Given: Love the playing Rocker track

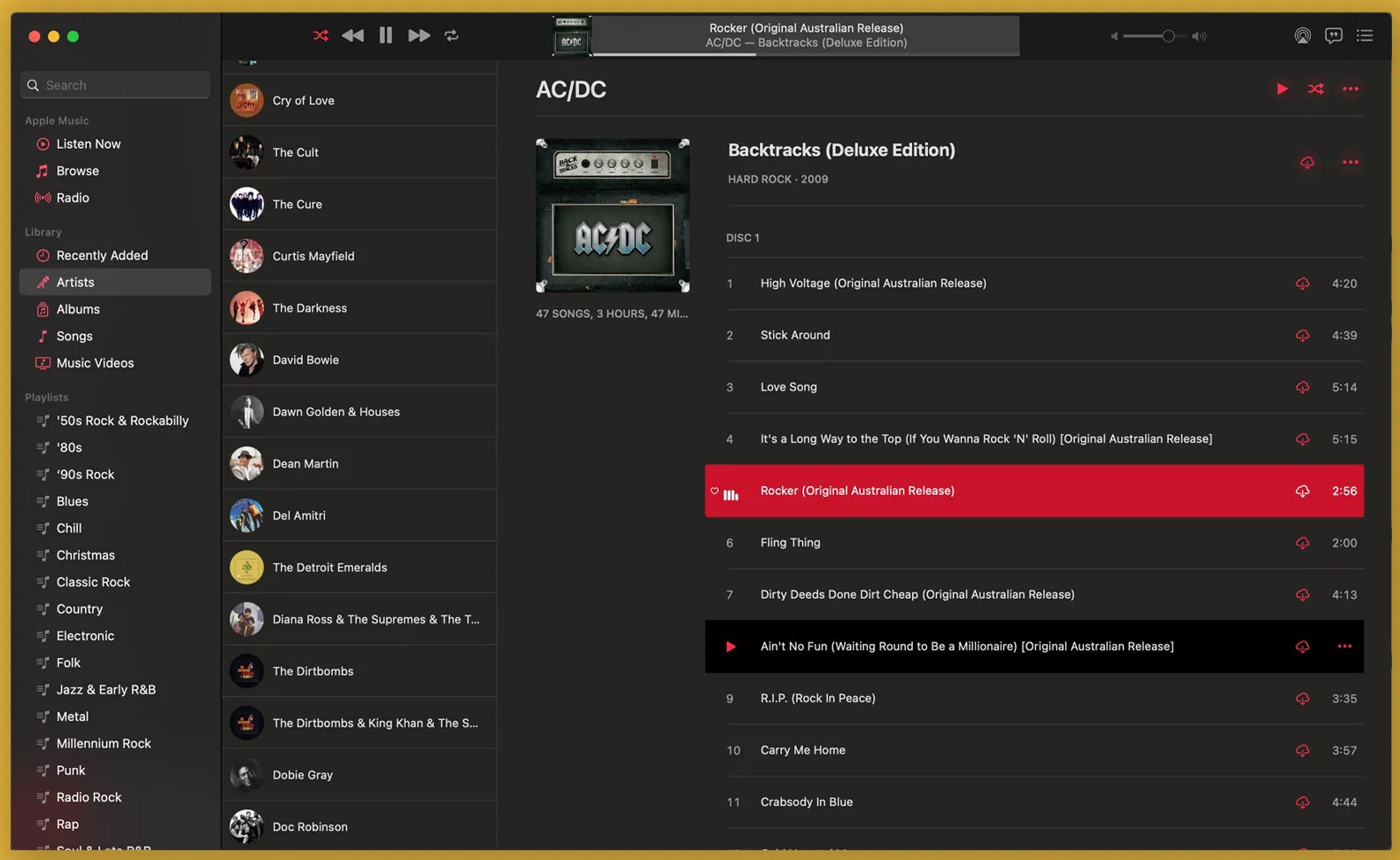Looking at the screenshot, I should point(715,491).
